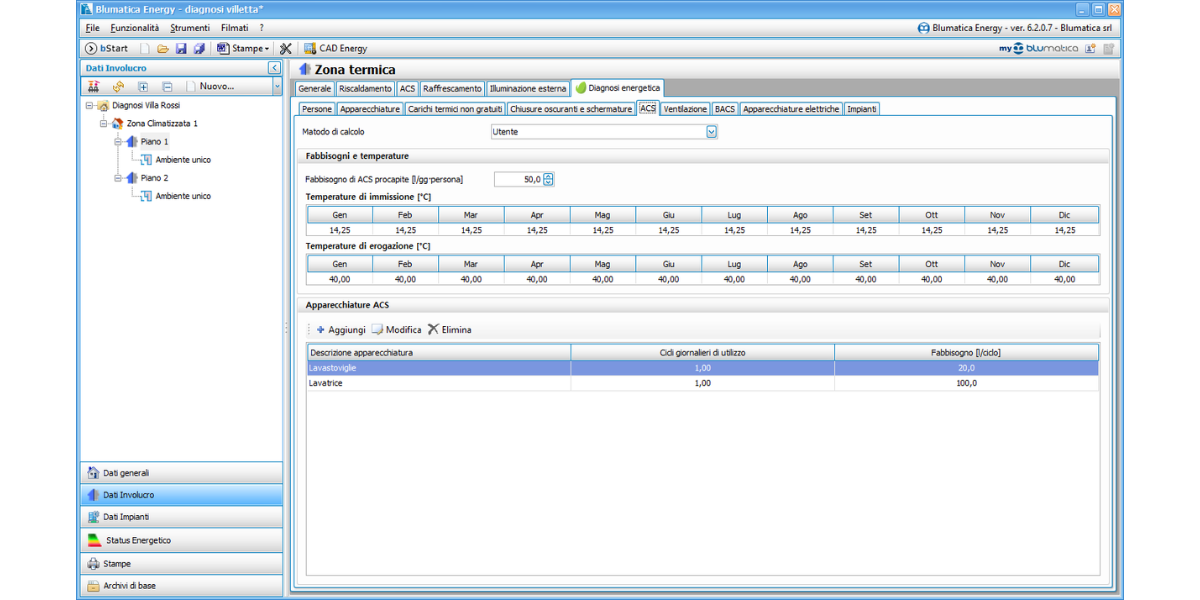Click Aggiungi to add an ACS appliance
The image size is (1200, 600).
(x=341, y=329)
